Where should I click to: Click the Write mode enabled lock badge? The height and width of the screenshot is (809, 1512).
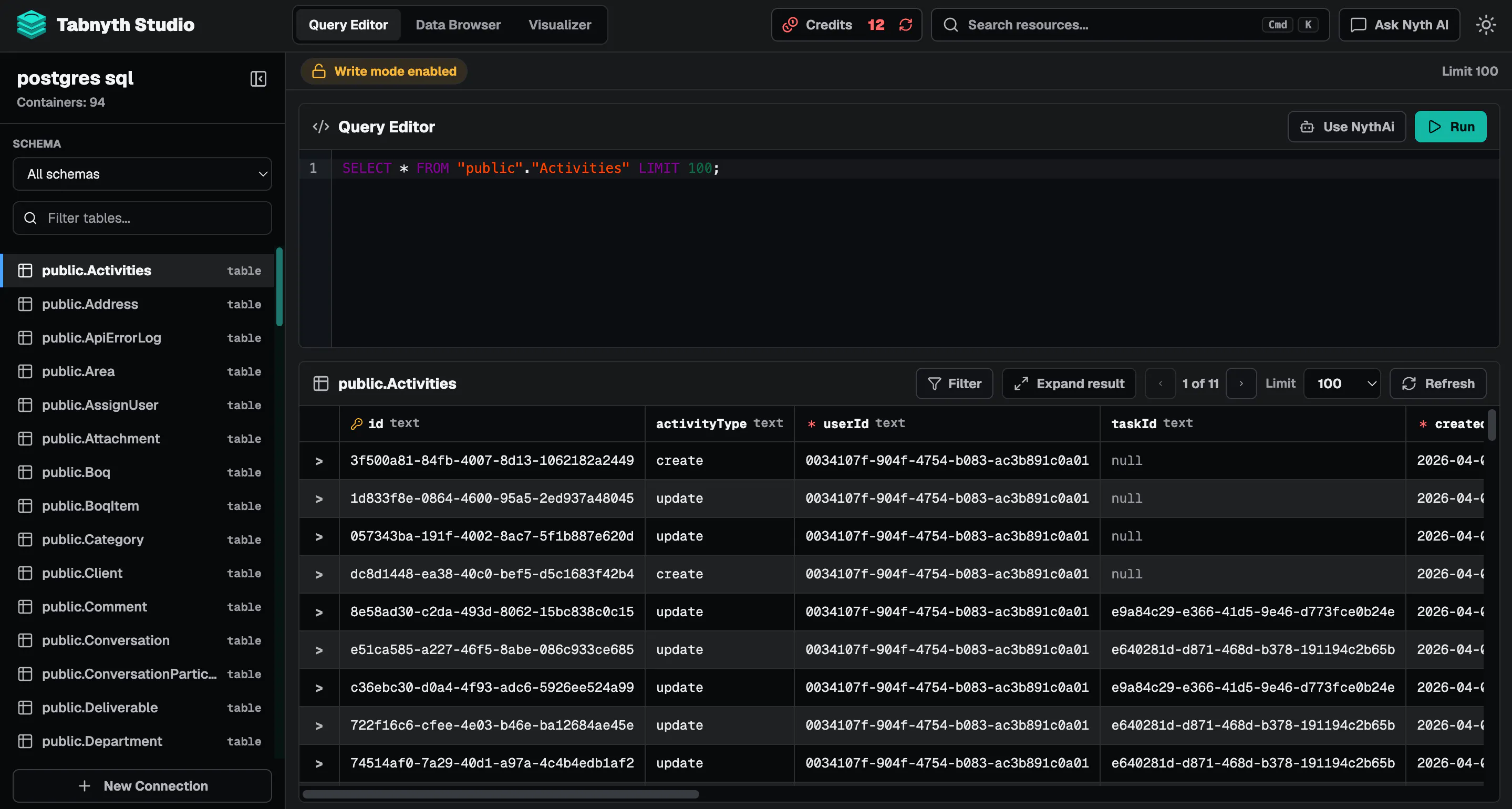384,71
